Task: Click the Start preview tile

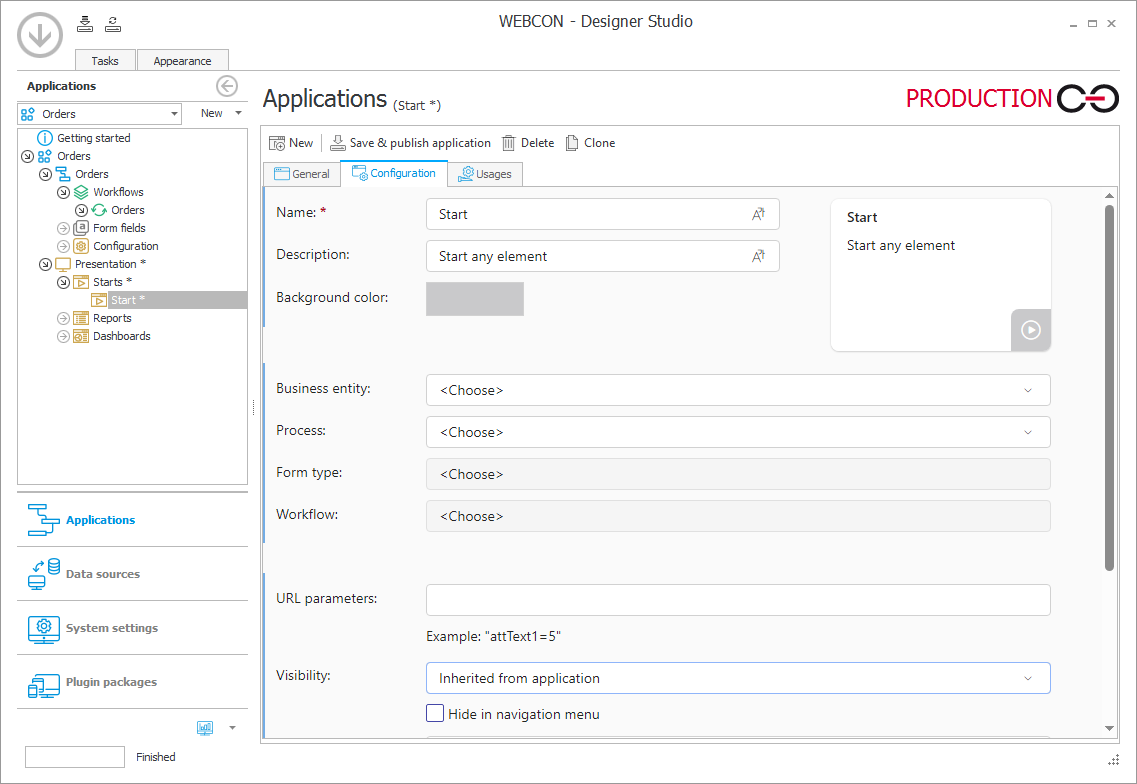Action: (x=940, y=276)
